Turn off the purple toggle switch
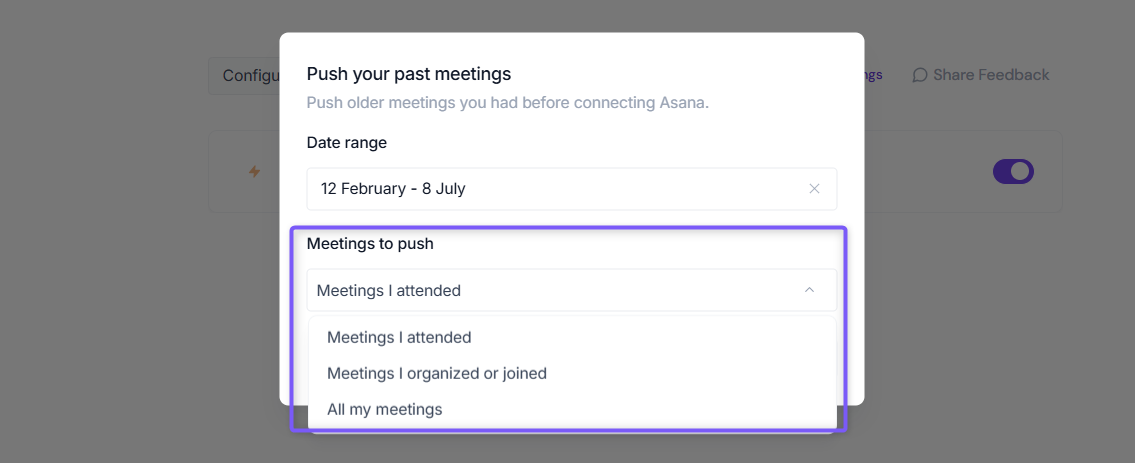 [1013, 171]
